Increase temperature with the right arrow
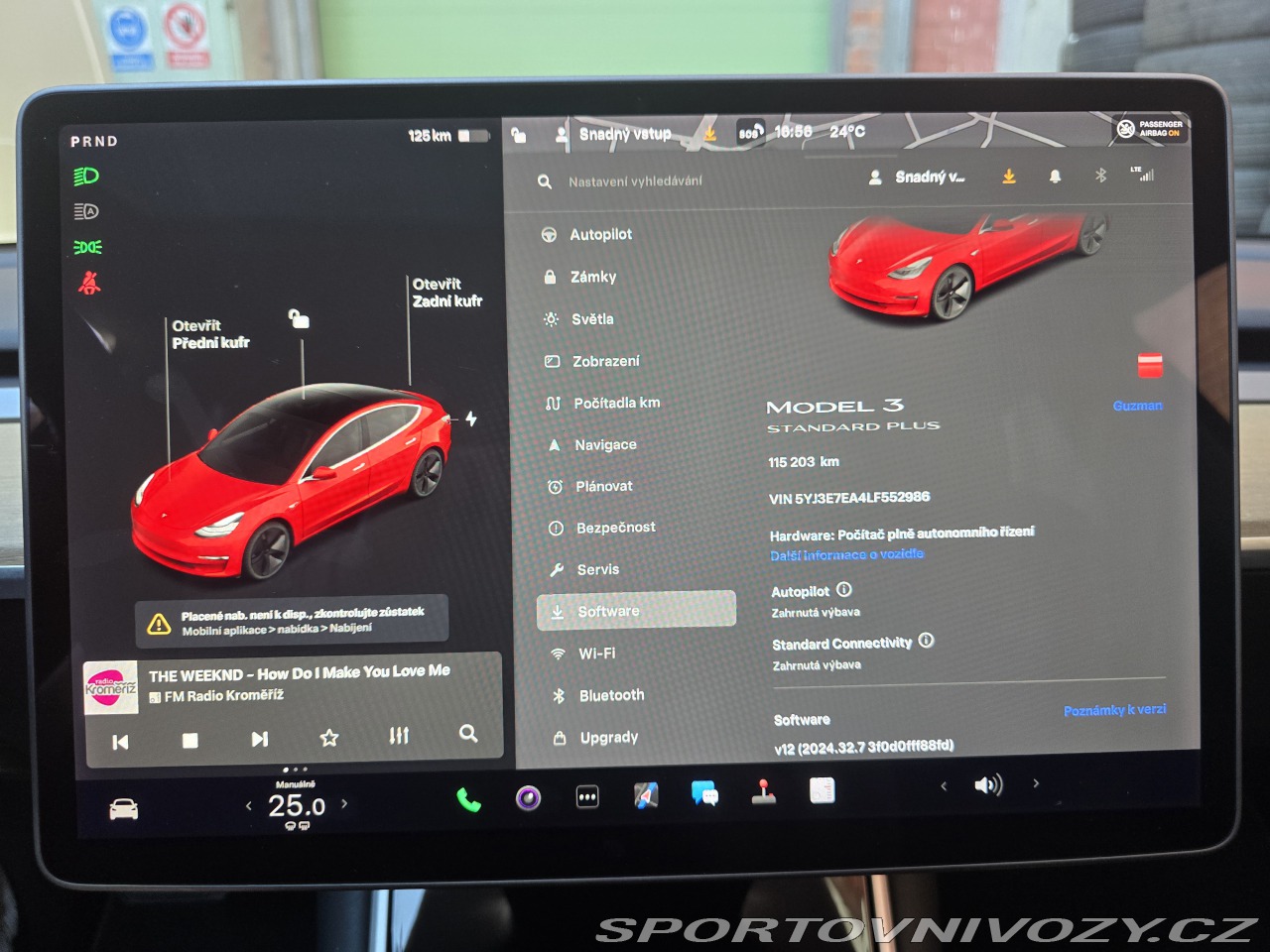The height and width of the screenshot is (952, 1270). (x=344, y=803)
